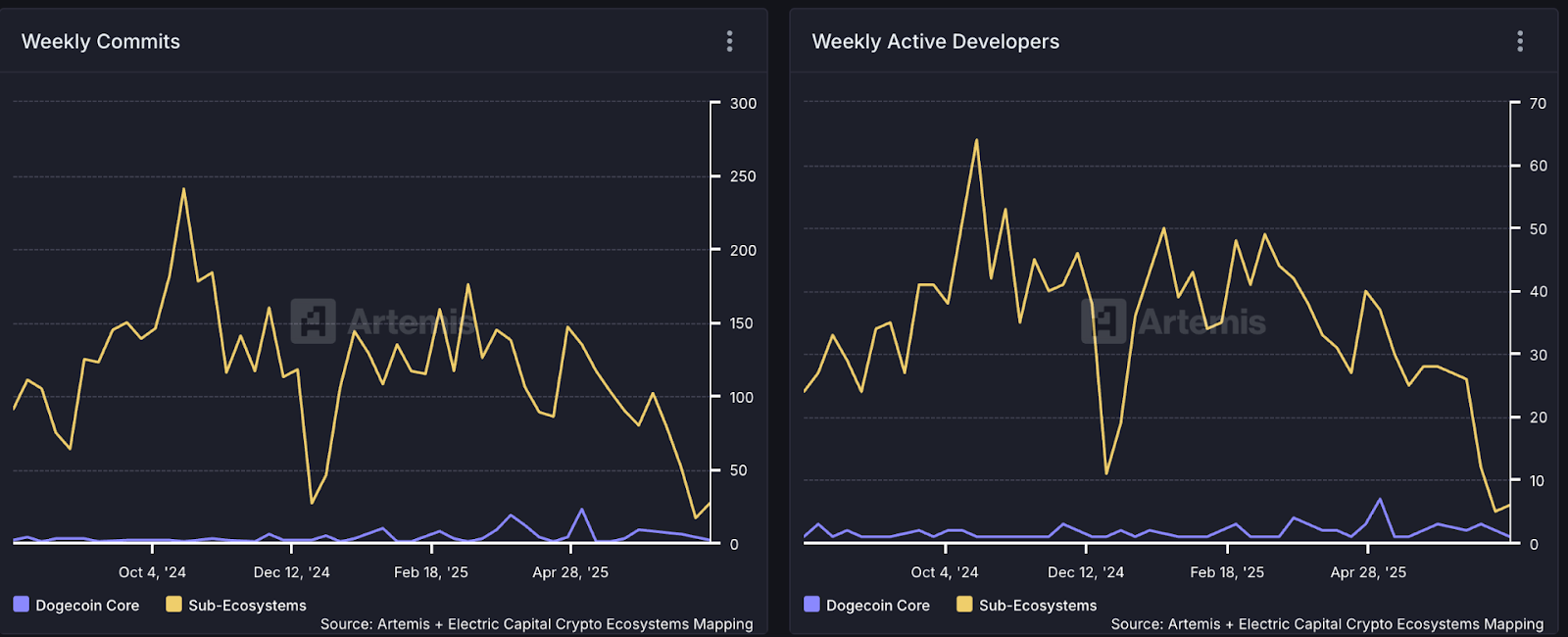Click the 300 y-axis value in Weekly Commits
The width and height of the screenshot is (1568, 637).
[x=743, y=103]
